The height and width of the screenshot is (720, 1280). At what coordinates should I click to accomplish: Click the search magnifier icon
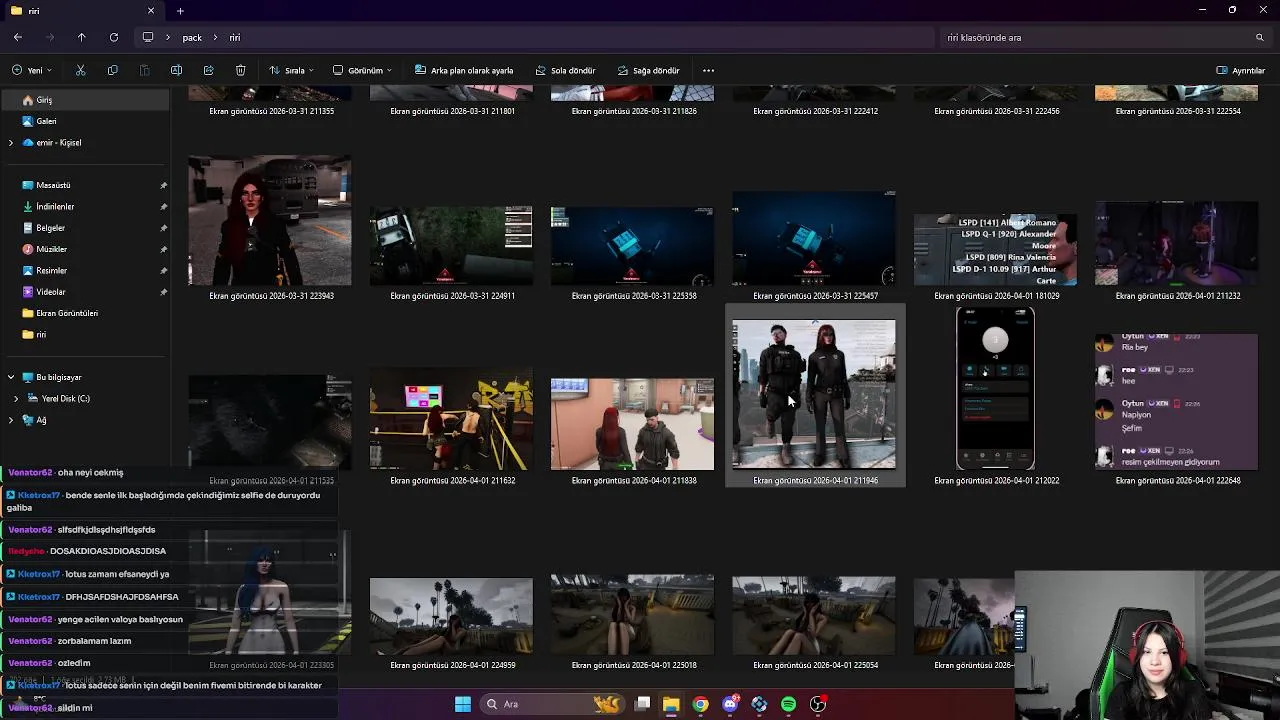1260,37
